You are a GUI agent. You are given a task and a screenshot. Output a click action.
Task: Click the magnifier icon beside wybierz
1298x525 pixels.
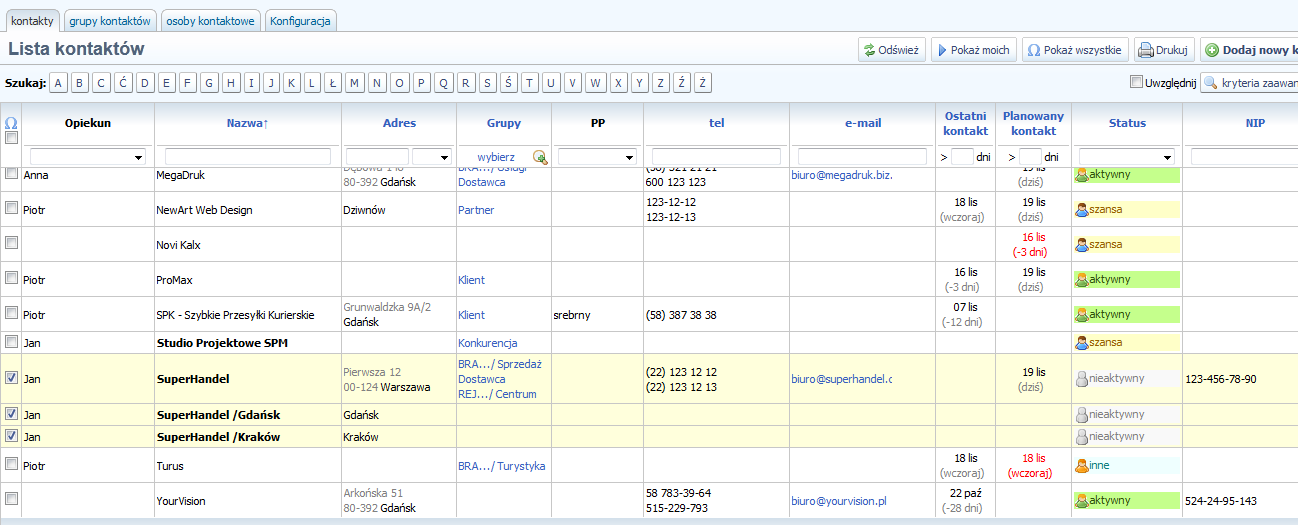[540, 157]
